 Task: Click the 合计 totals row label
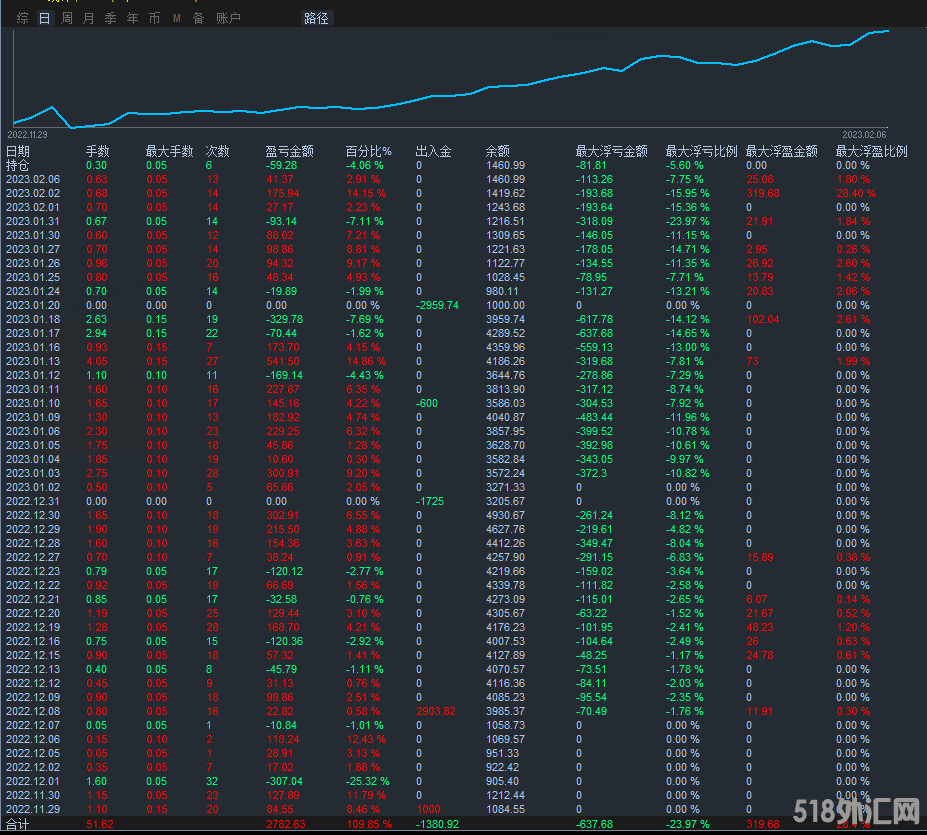pos(18,824)
